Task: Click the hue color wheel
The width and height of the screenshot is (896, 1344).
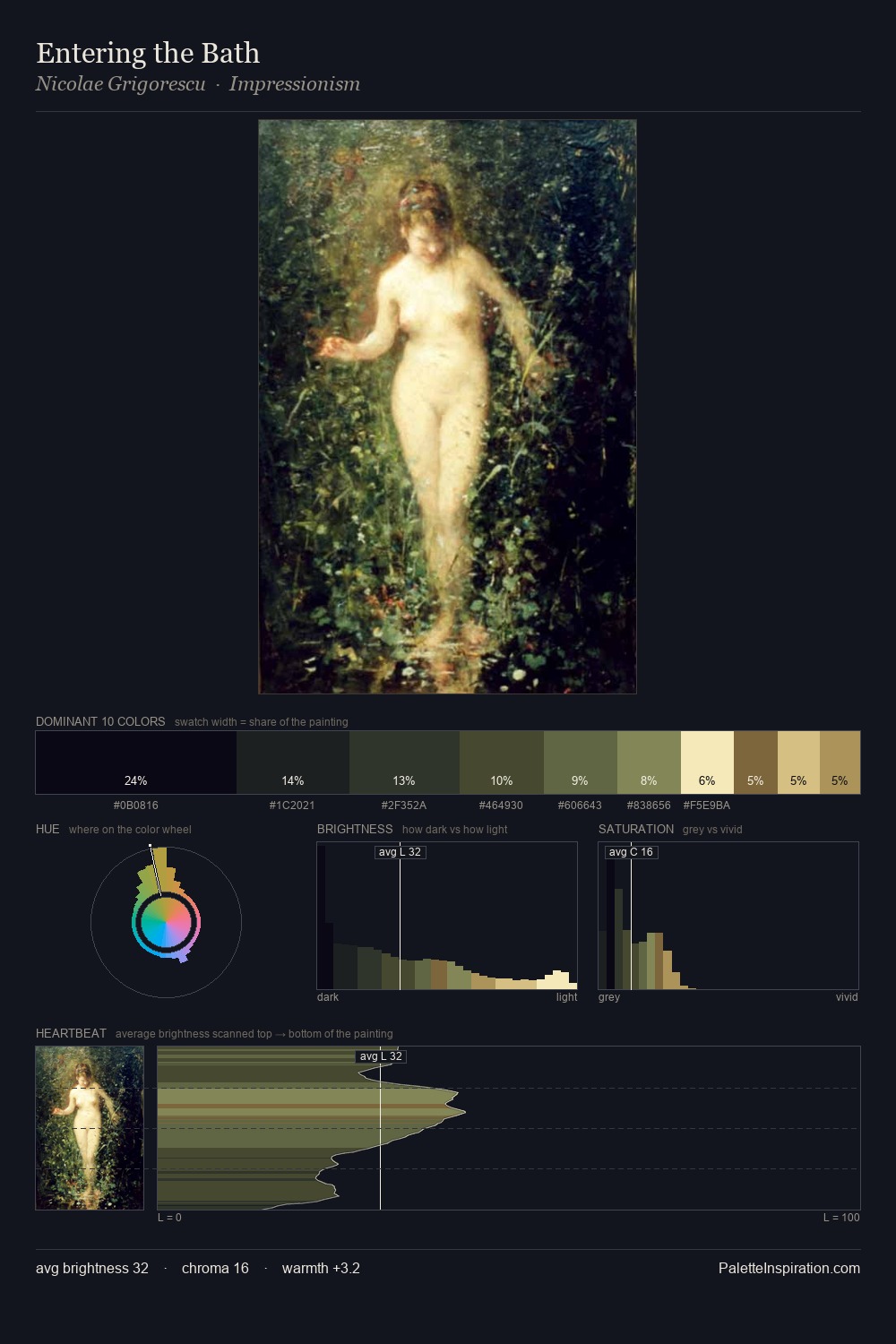Action: [x=166, y=922]
